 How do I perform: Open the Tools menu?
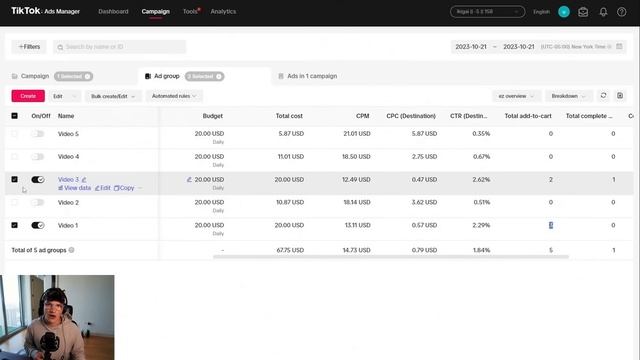tap(190, 11)
